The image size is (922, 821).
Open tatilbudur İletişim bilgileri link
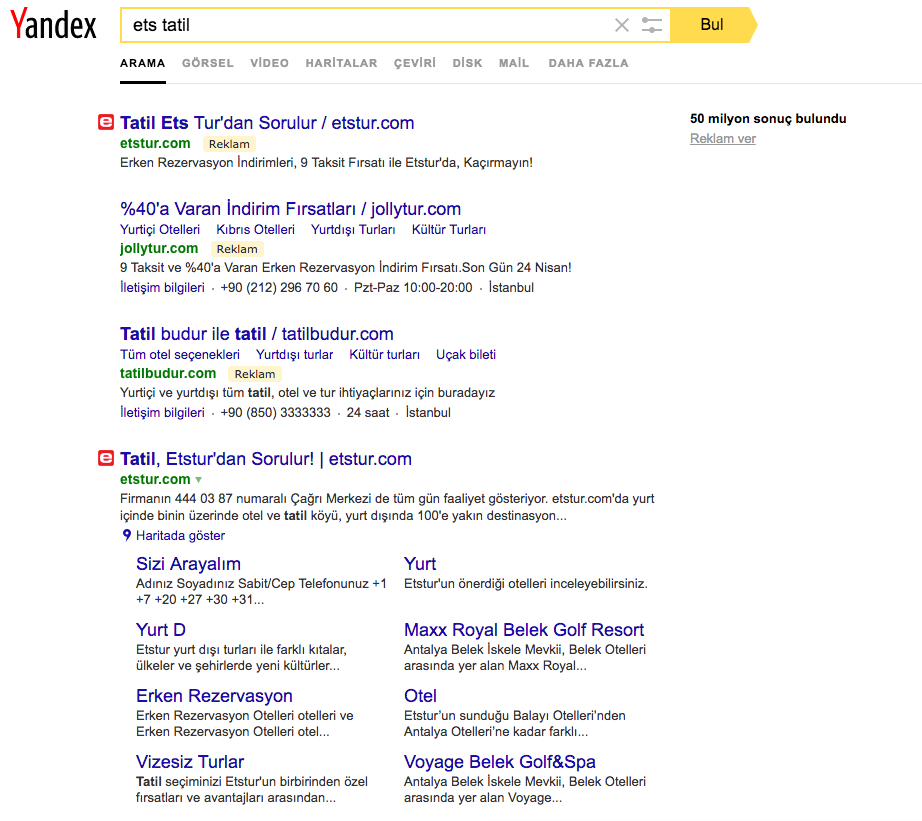(162, 413)
